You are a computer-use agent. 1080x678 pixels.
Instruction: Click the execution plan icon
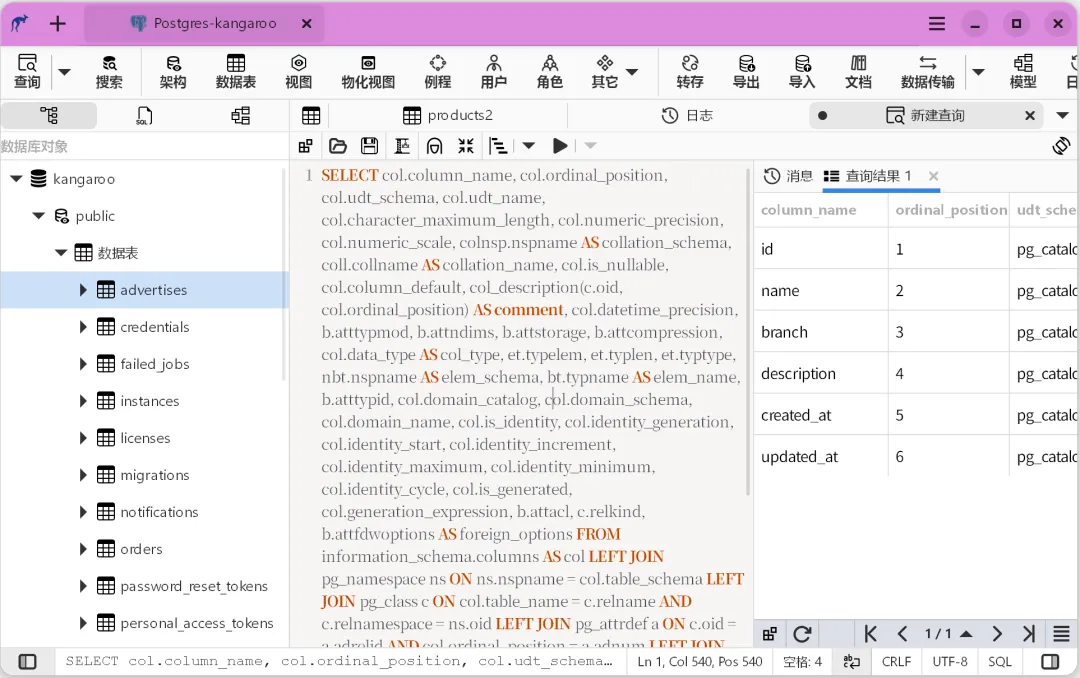tap(498, 146)
